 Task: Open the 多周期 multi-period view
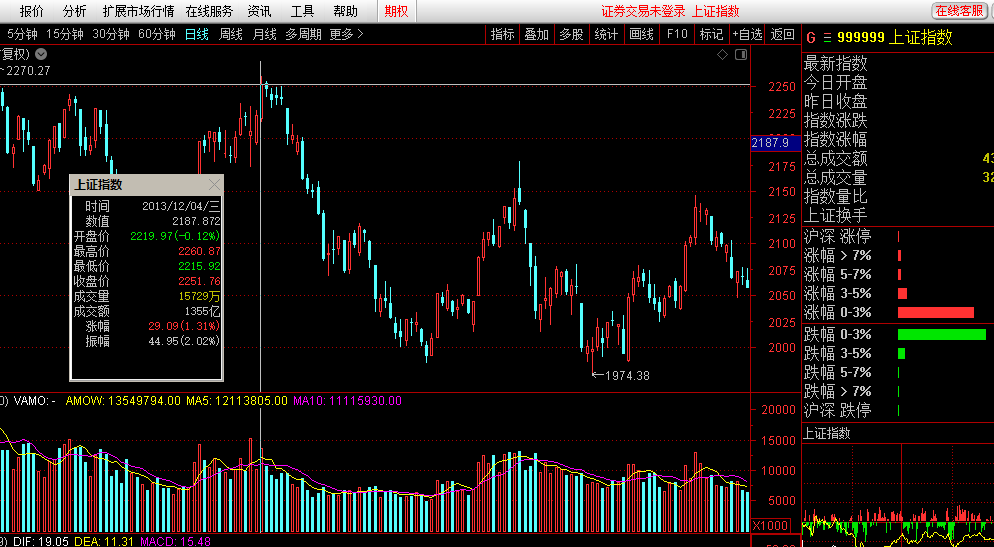click(303, 34)
